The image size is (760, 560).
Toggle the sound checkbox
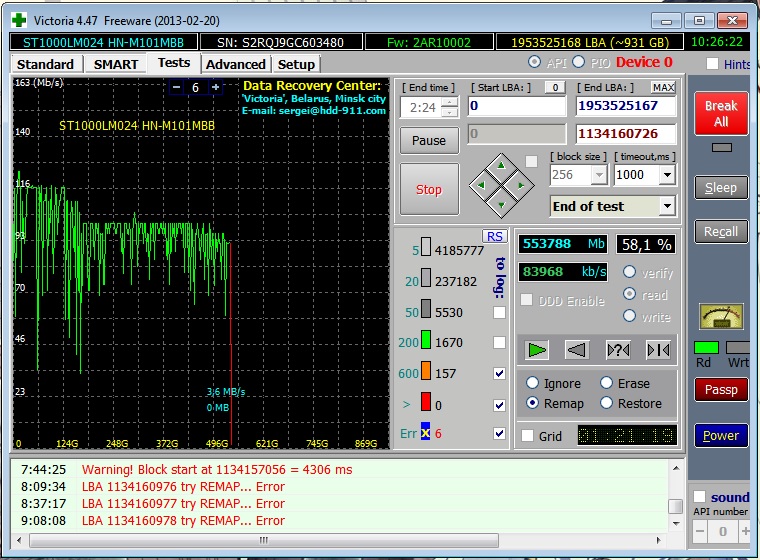coord(700,497)
